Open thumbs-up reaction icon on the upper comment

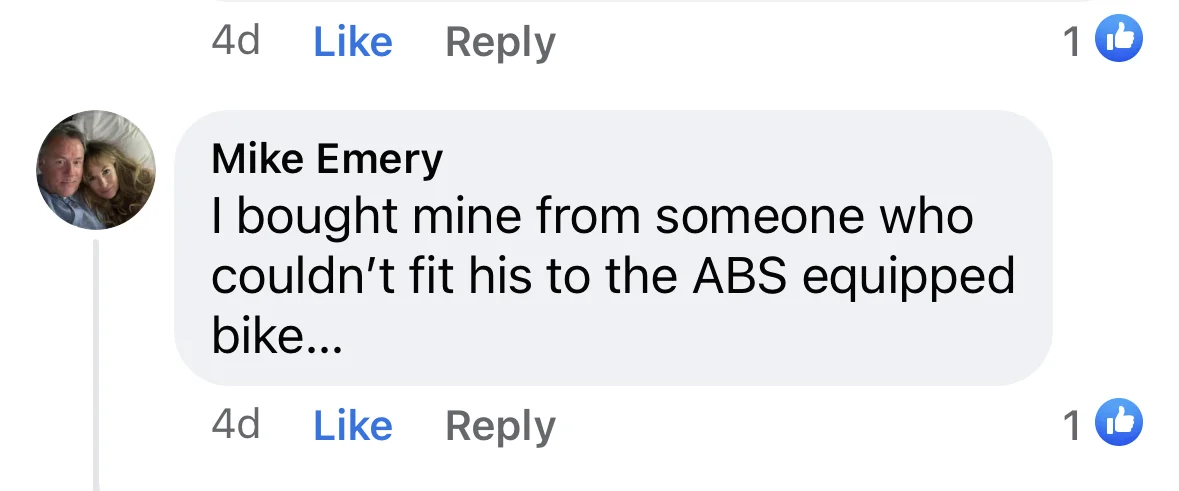[x=1120, y=40]
